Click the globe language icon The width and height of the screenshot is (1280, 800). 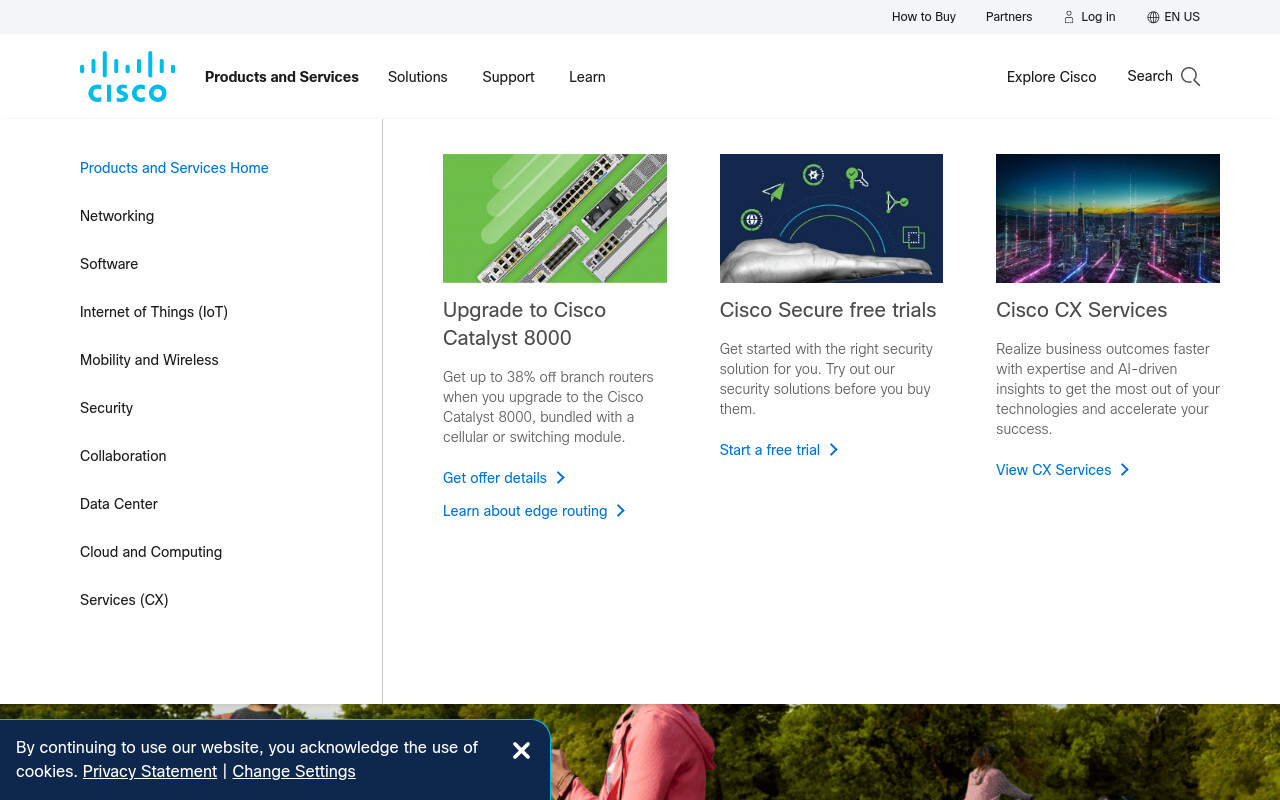(x=1153, y=17)
